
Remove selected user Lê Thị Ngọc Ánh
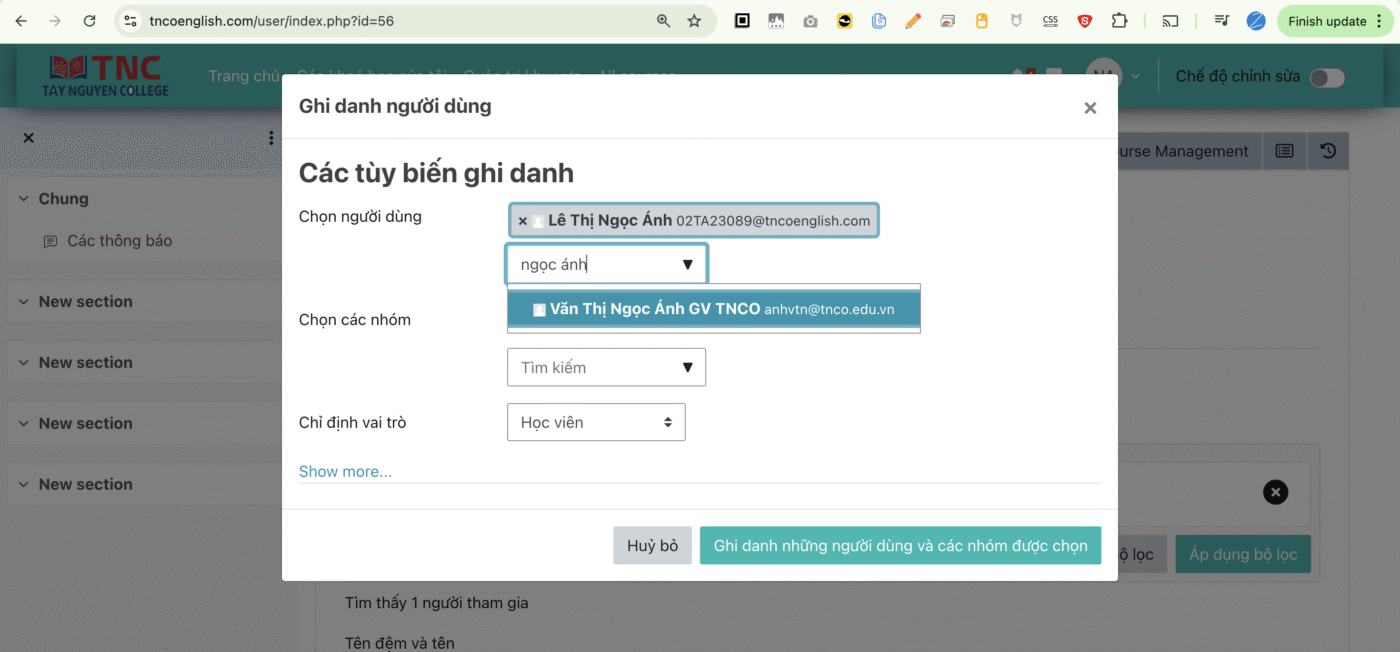point(522,221)
